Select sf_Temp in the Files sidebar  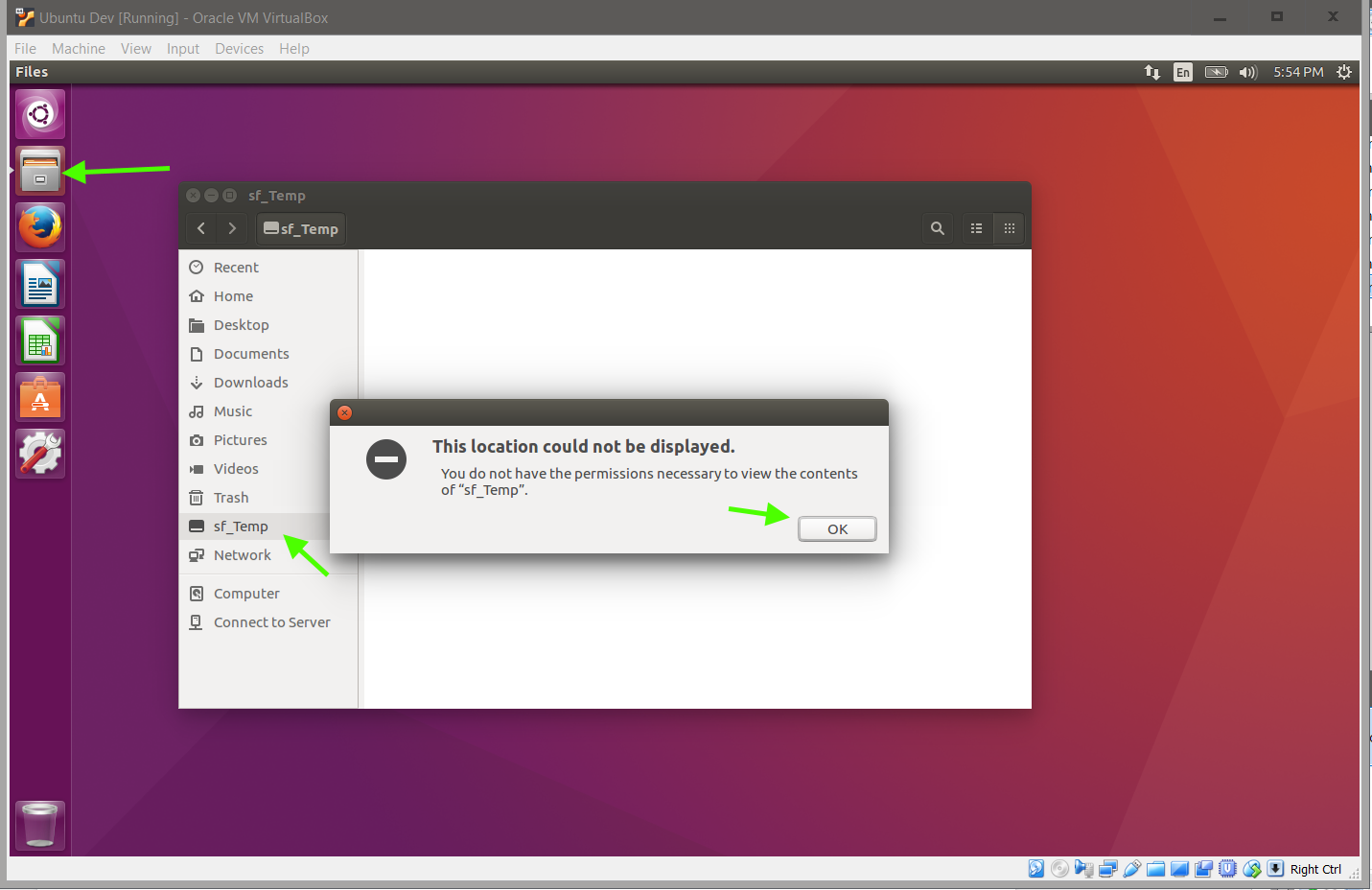coord(255,527)
